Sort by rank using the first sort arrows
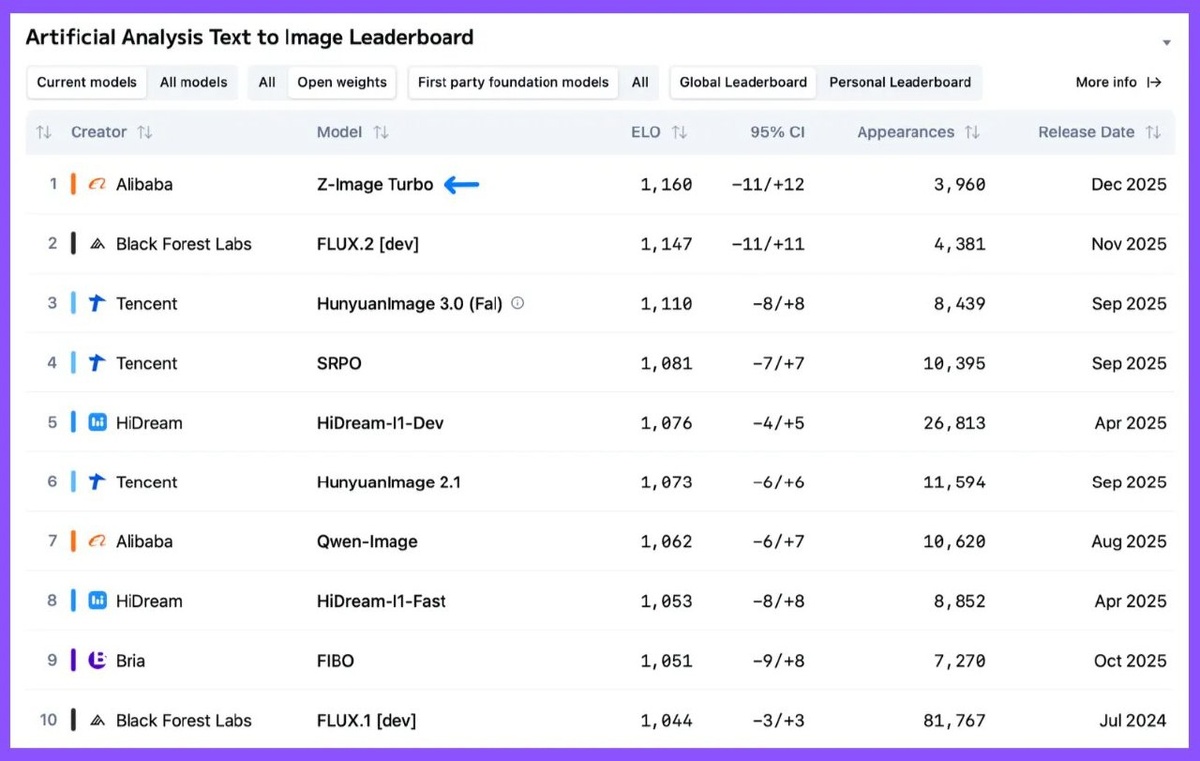Viewport: 1200px width, 761px height. [43, 132]
